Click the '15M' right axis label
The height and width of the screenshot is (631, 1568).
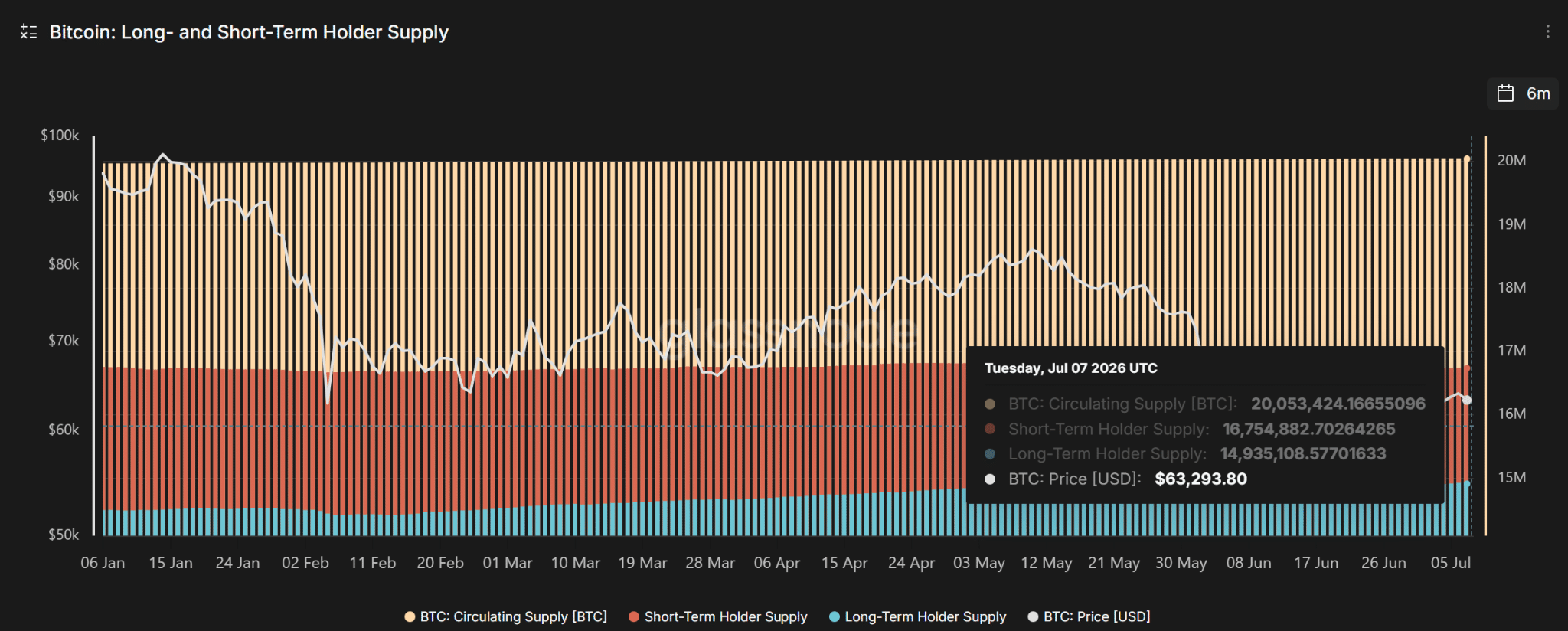pyautogui.click(x=1512, y=477)
